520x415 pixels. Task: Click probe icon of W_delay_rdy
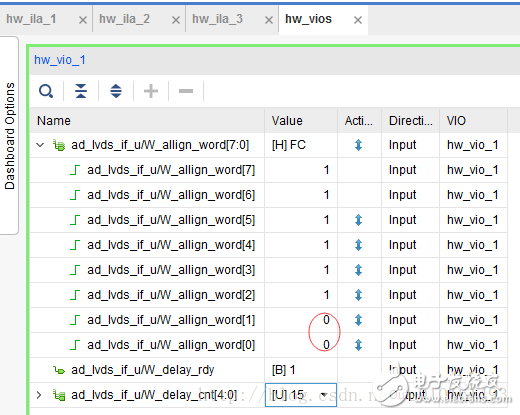tap(59, 370)
